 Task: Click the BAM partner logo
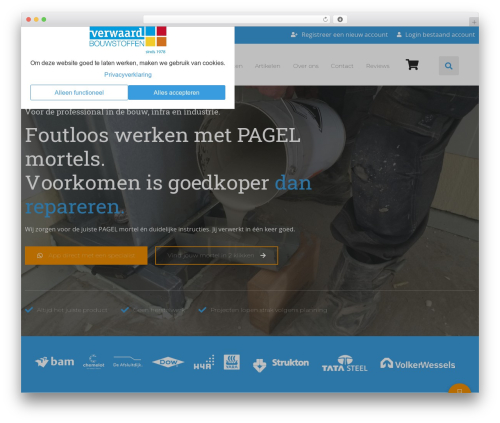[55, 362]
